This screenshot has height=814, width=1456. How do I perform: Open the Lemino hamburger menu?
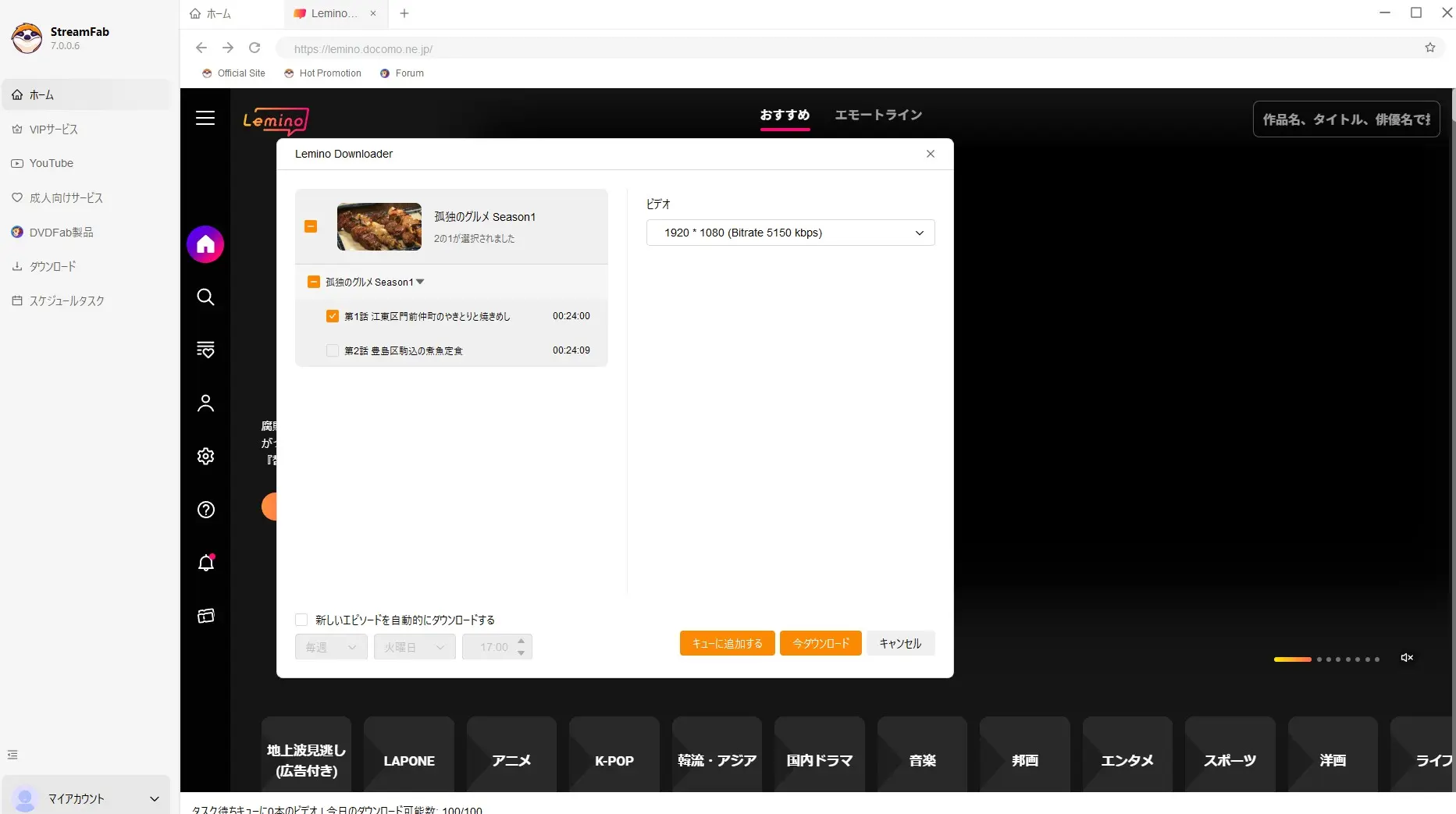click(205, 118)
